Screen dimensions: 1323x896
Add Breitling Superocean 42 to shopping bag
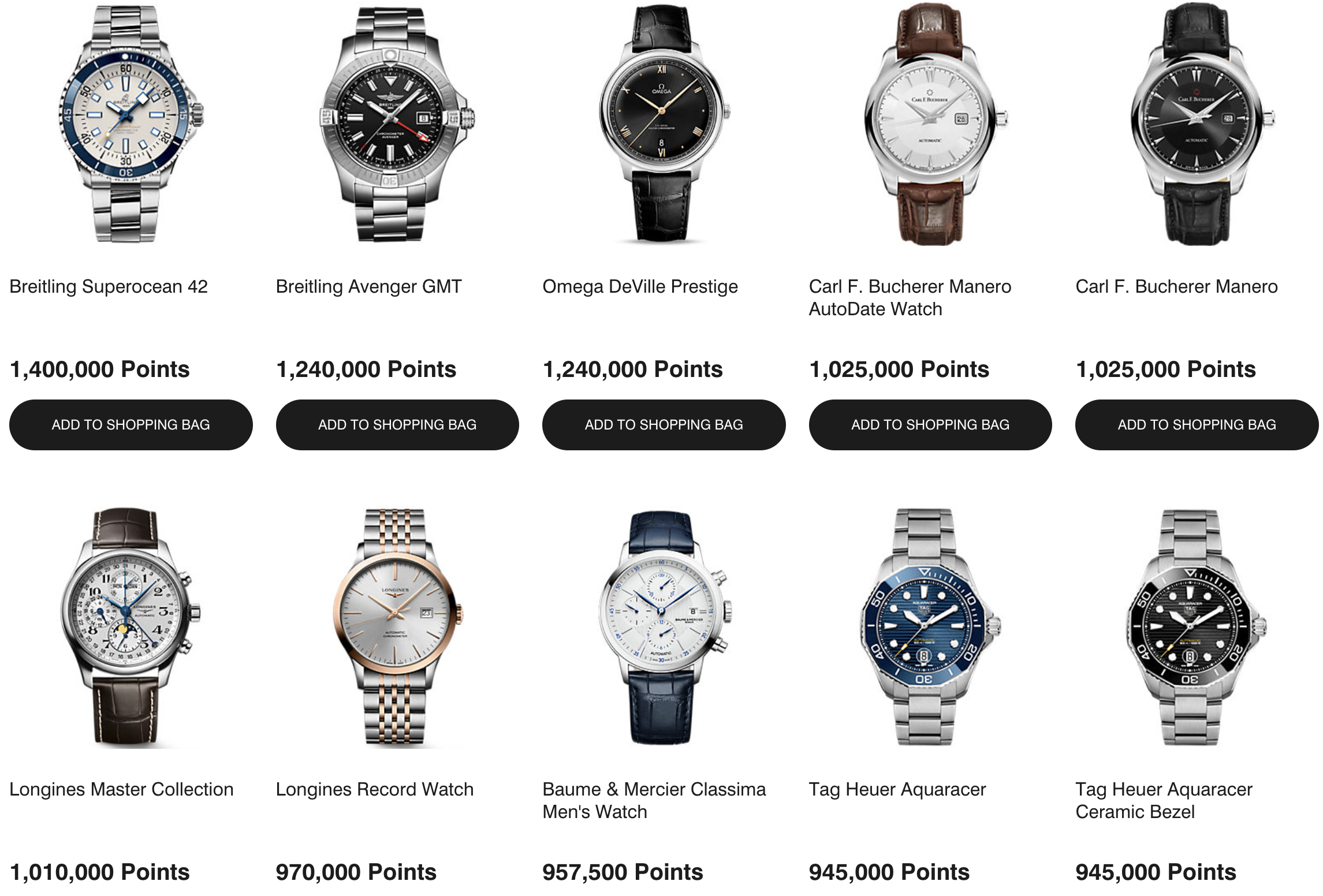(x=131, y=425)
